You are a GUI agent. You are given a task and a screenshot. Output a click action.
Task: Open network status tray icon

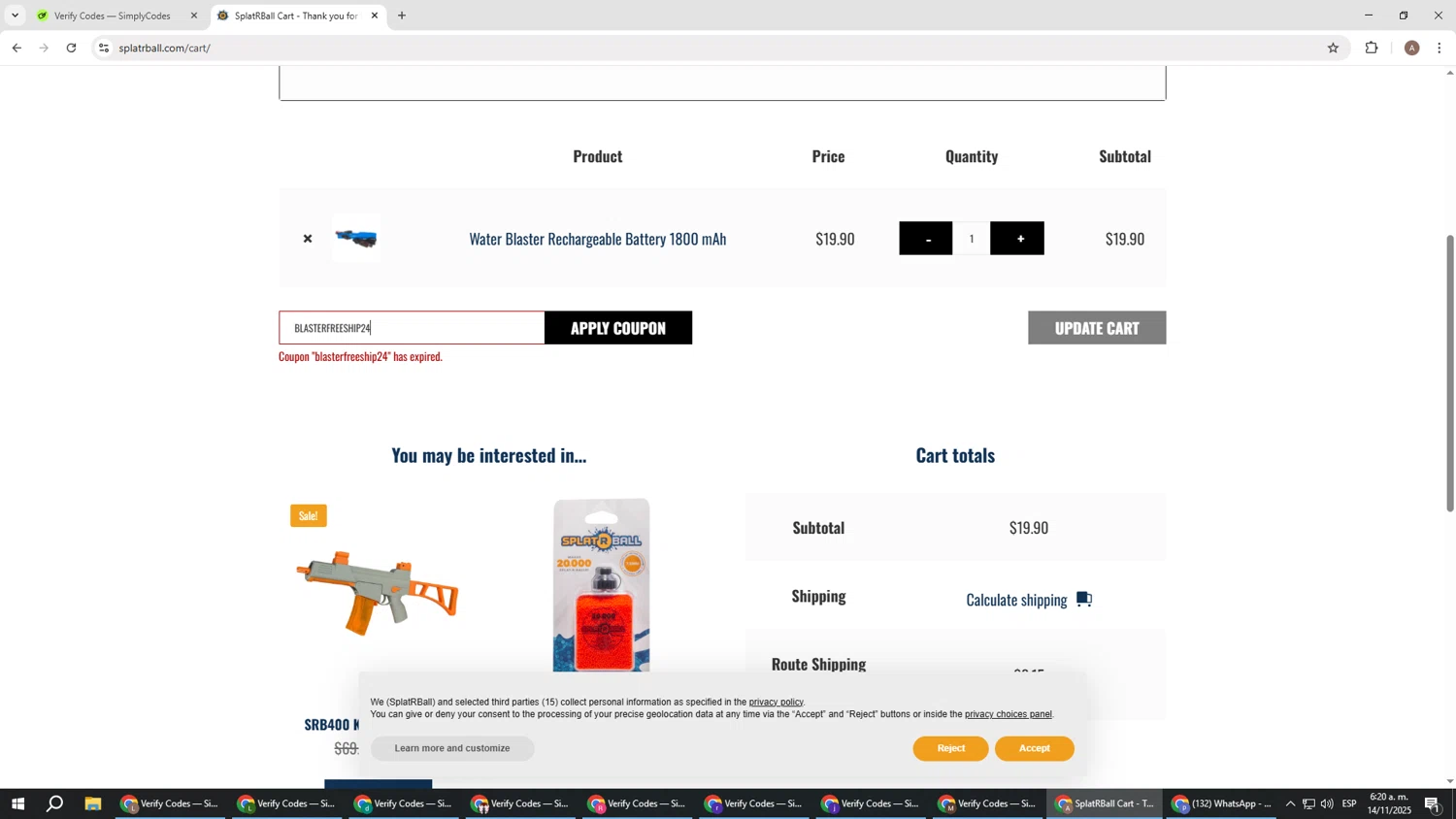pyautogui.click(x=1308, y=803)
